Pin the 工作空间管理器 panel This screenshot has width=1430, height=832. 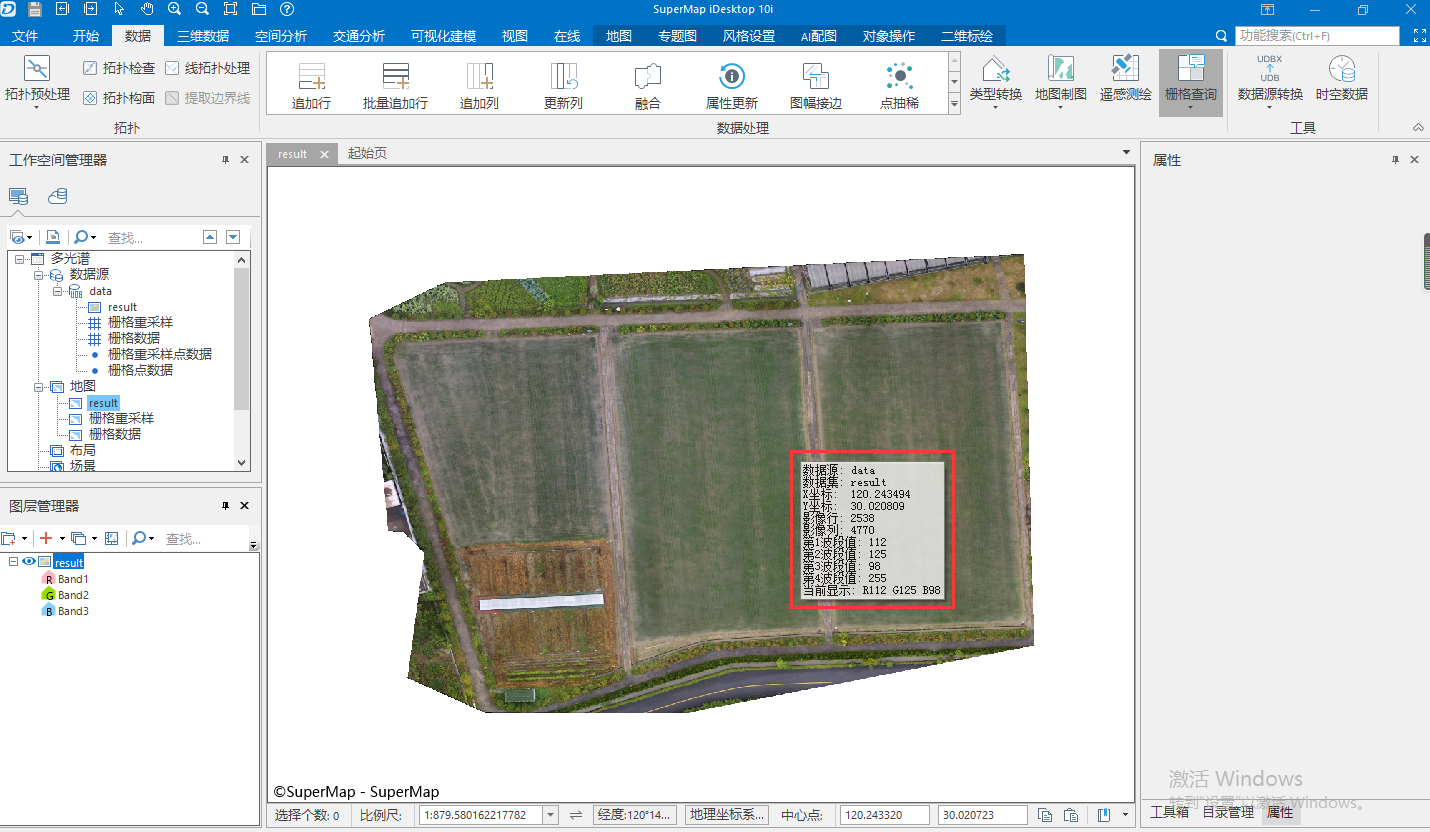coord(225,160)
